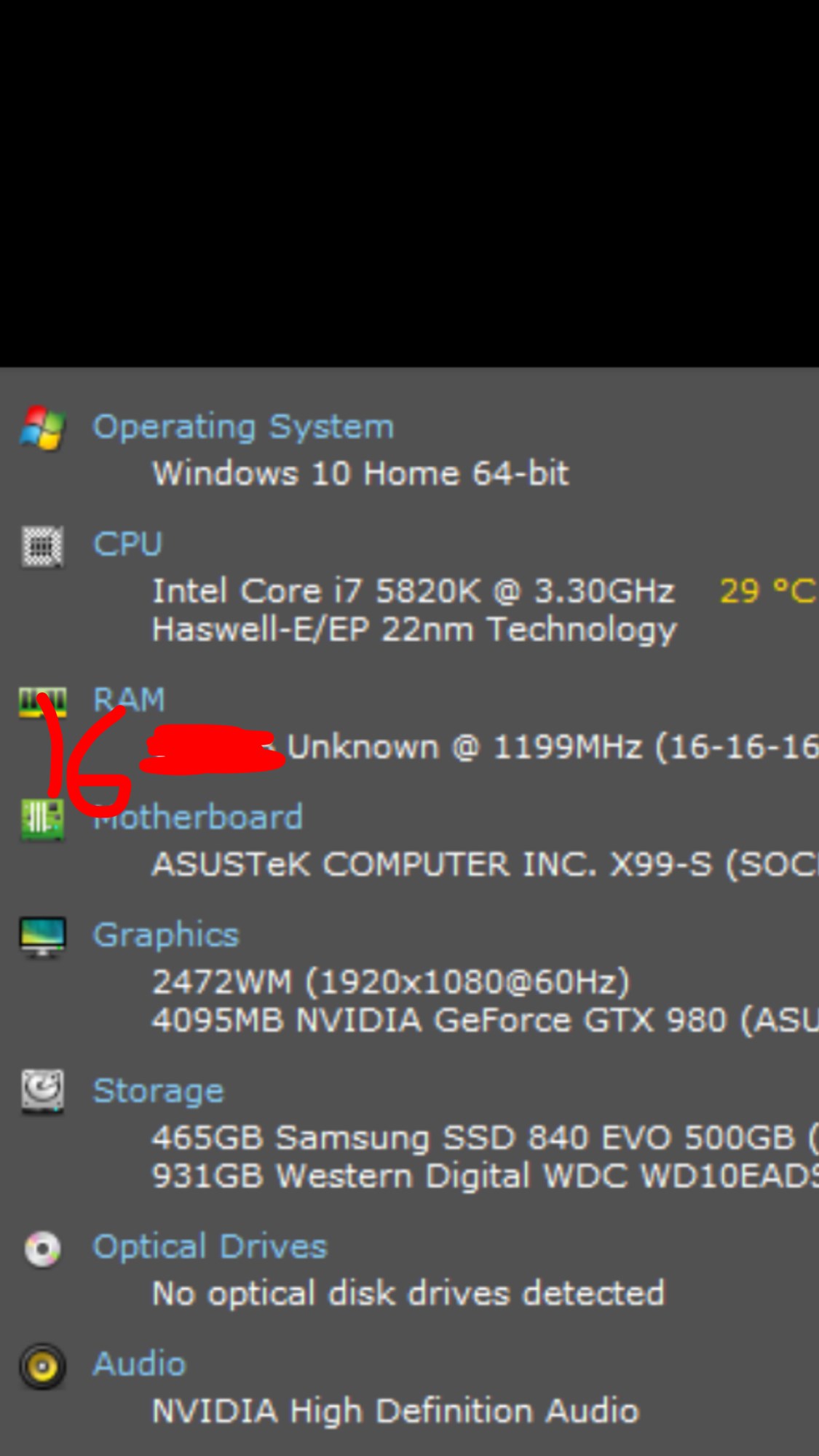Screen dimensions: 819x1456
Task: Click the CPU chip icon
Action: tap(42, 546)
